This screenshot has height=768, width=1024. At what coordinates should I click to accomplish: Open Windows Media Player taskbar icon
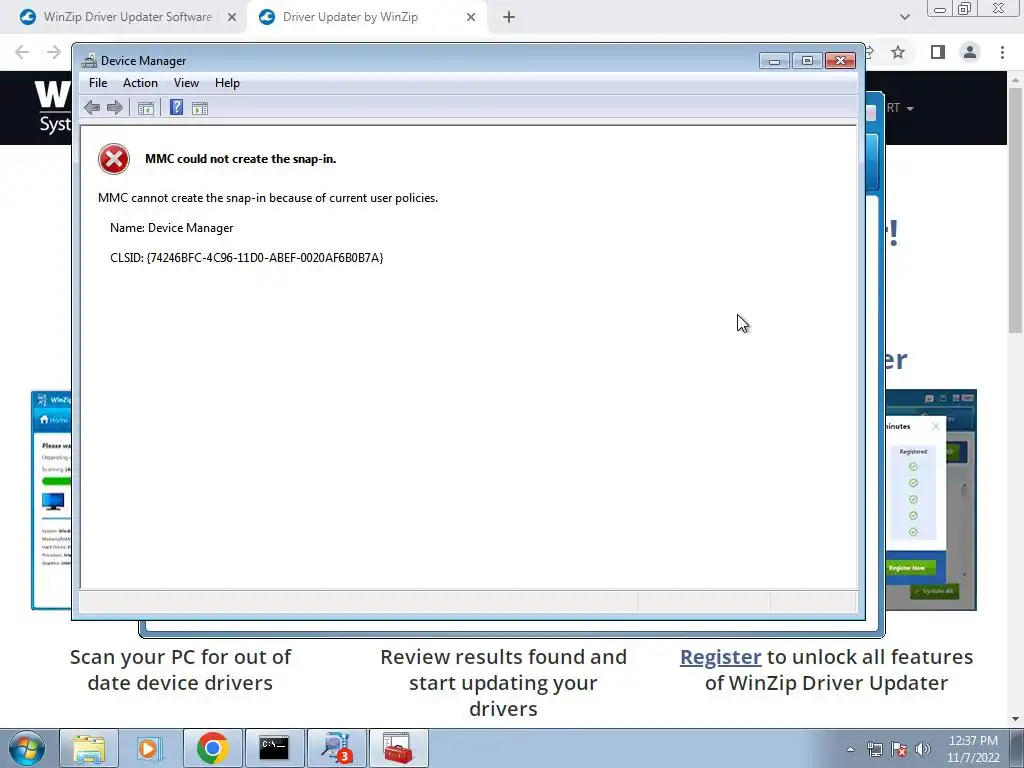coord(150,748)
